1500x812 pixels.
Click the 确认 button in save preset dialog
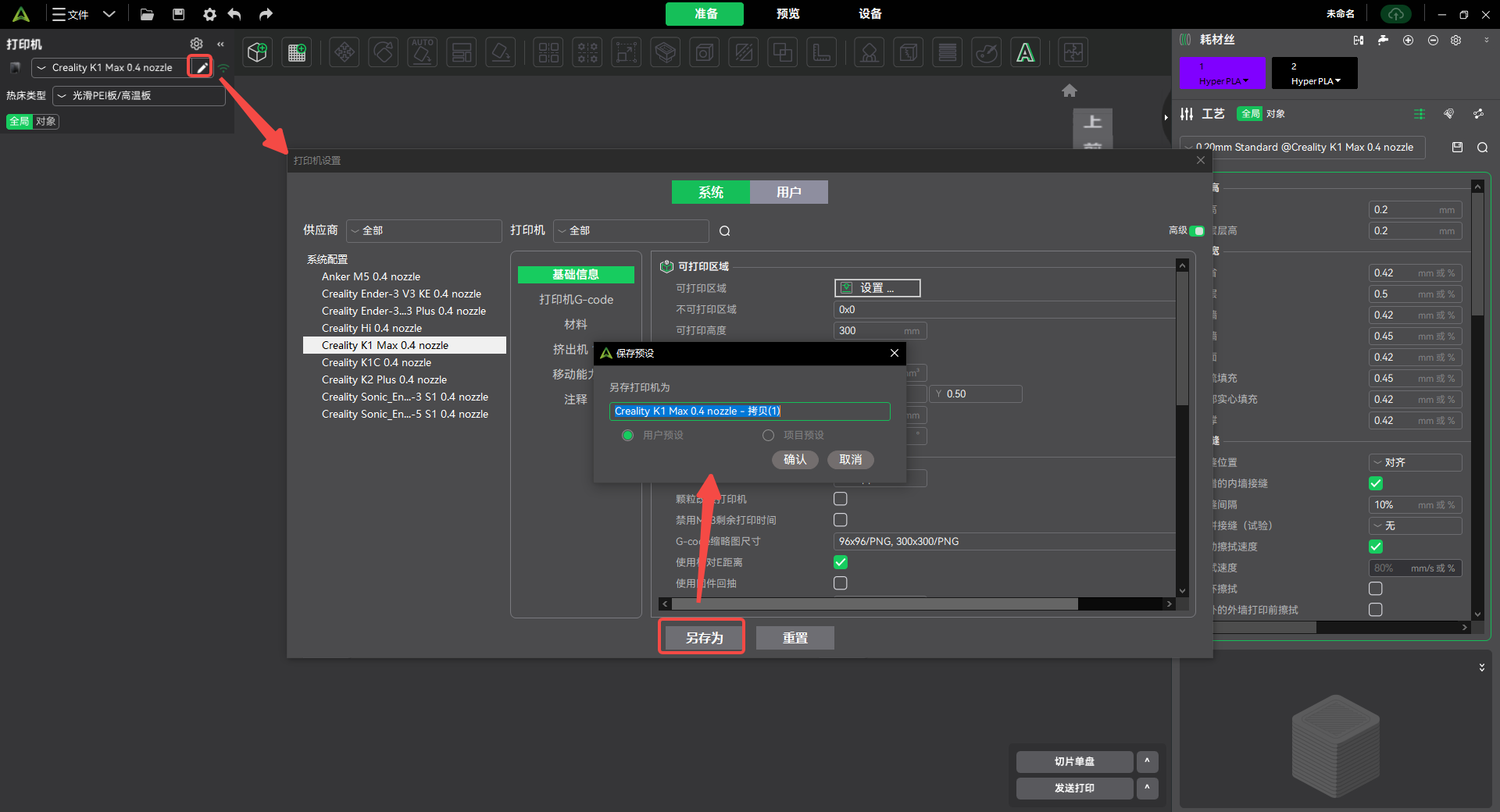tap(795, 459)
